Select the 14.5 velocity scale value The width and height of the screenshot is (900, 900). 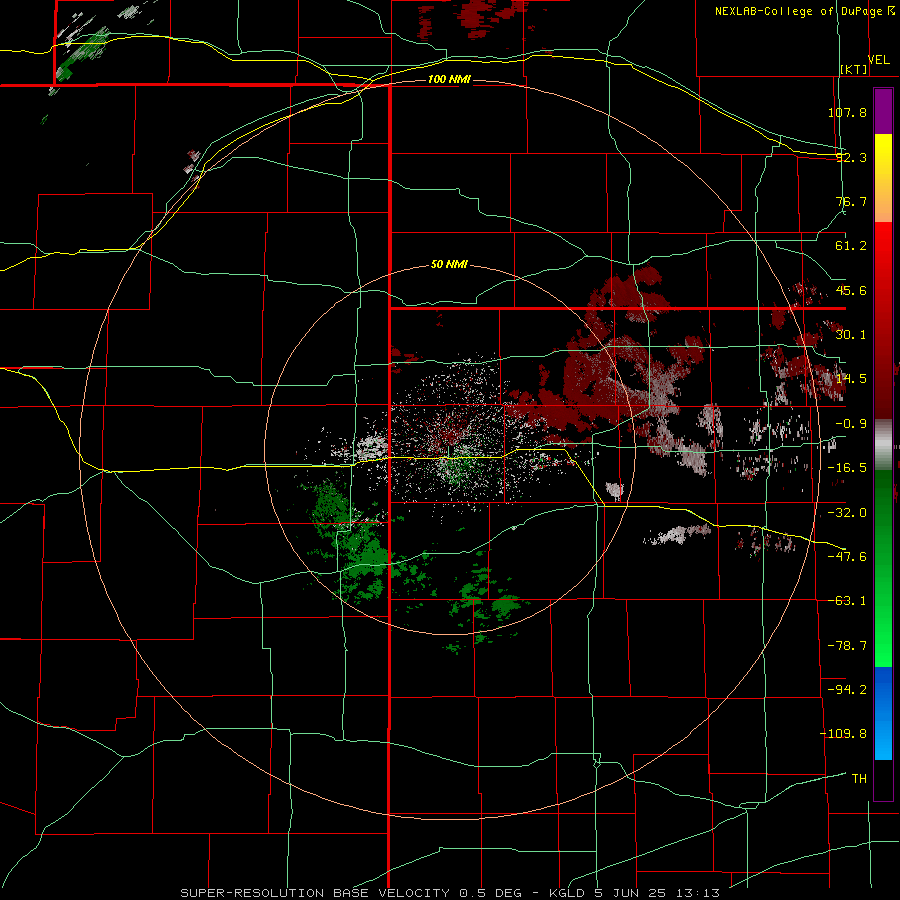click(851, 379)
